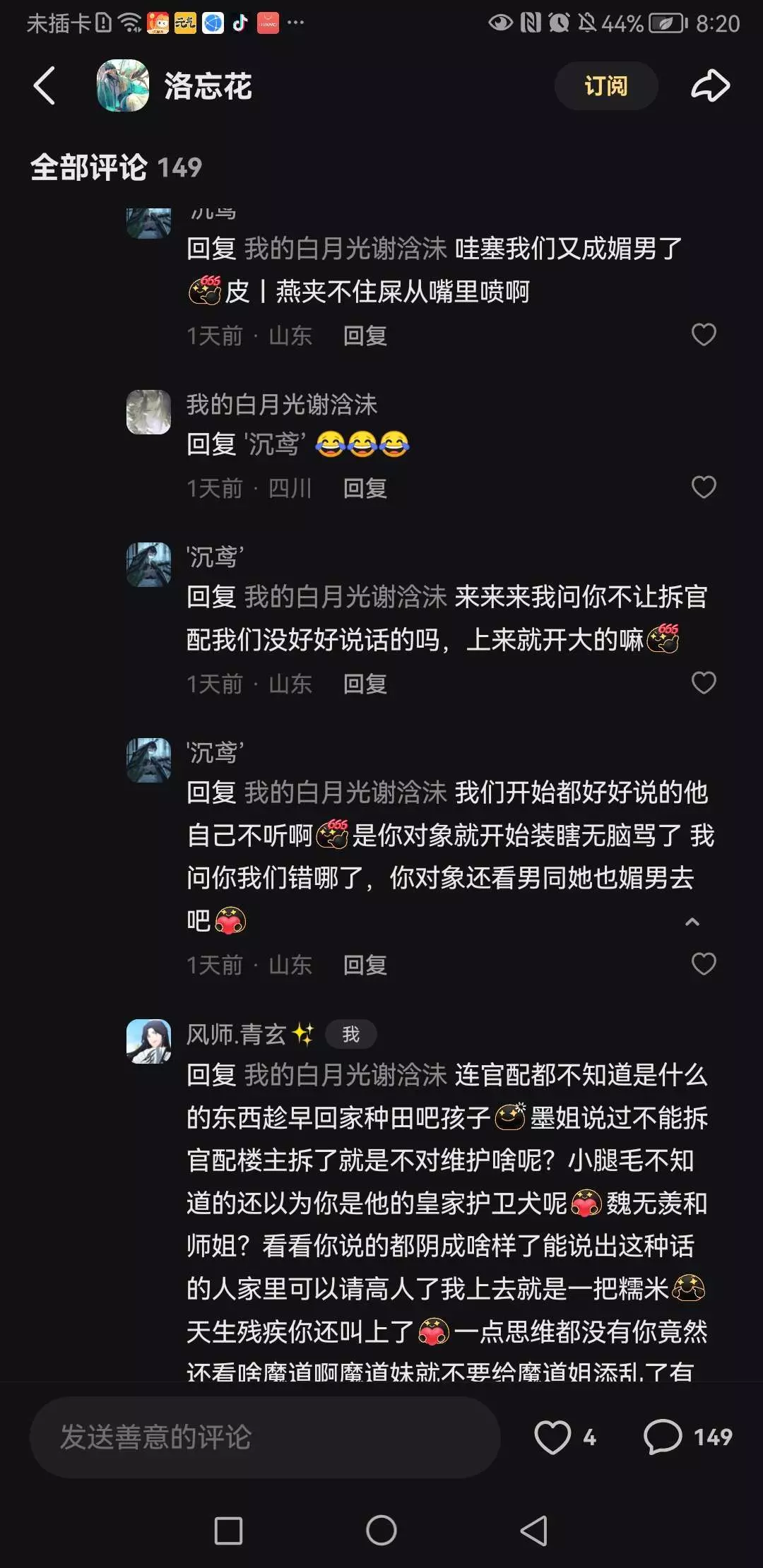Reply to the 屎从嘴里喷 comment
Screen dimensions: 763x1568
[365, 335]
